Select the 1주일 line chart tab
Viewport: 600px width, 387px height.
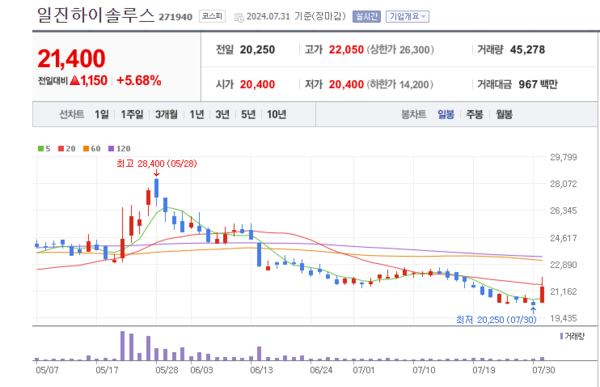point(132,114)
